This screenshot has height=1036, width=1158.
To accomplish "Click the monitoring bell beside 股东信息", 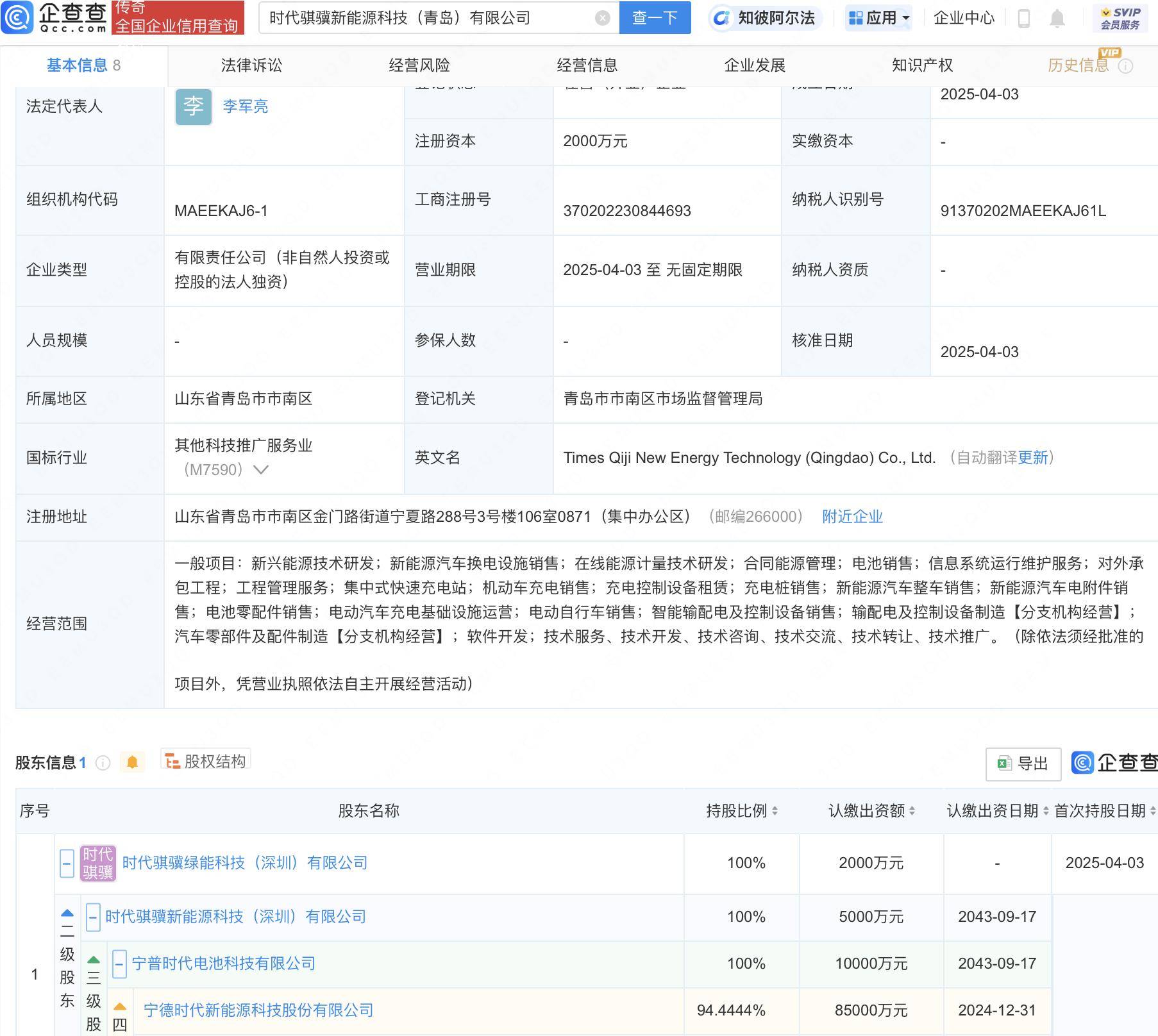I will pos(133,763).
